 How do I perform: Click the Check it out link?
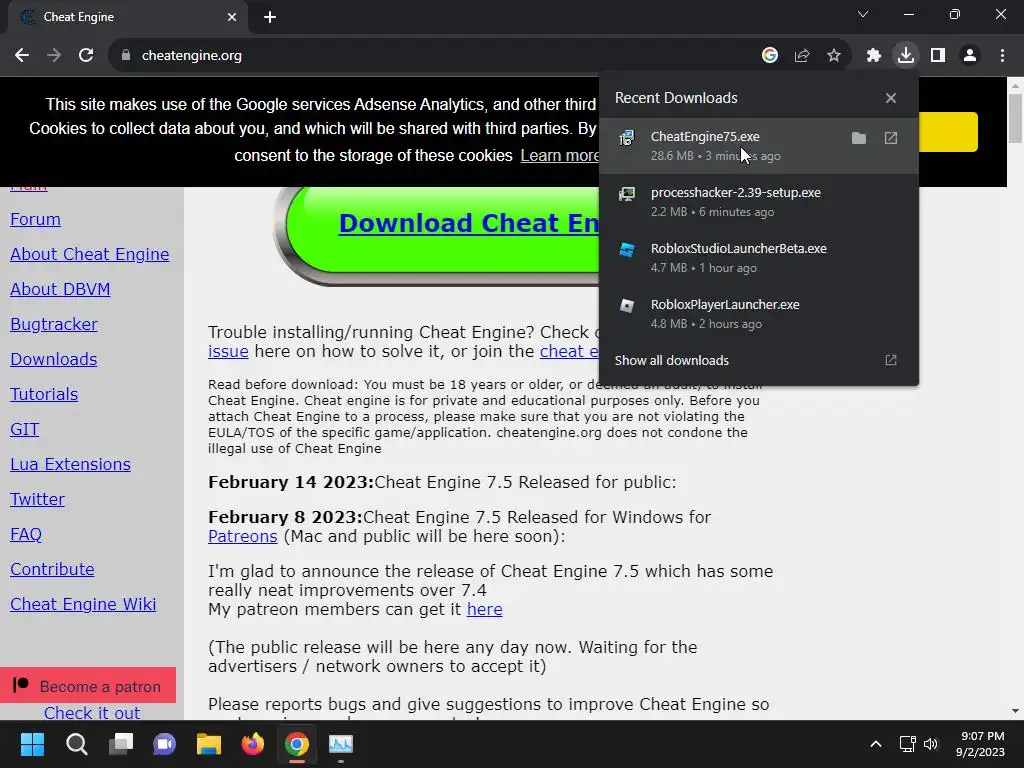[x=92, y=712]
